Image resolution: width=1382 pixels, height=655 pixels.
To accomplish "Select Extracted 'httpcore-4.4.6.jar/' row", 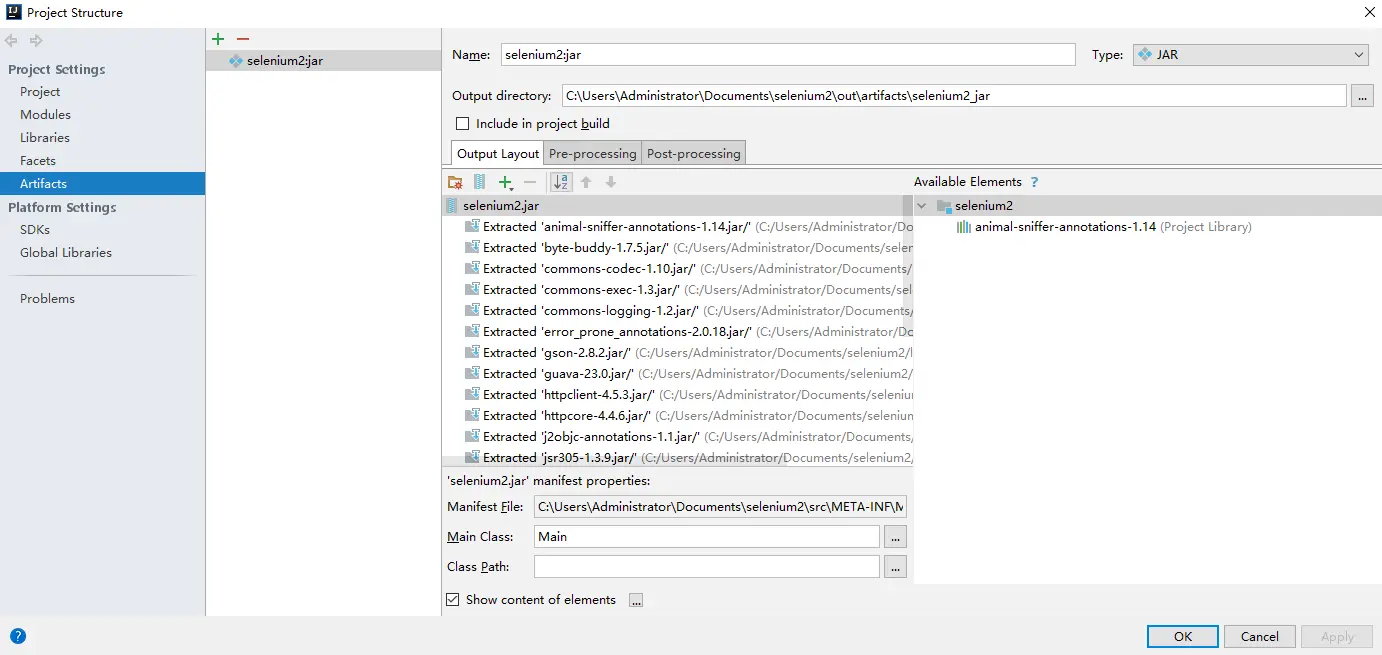I will tap(678, 416).
